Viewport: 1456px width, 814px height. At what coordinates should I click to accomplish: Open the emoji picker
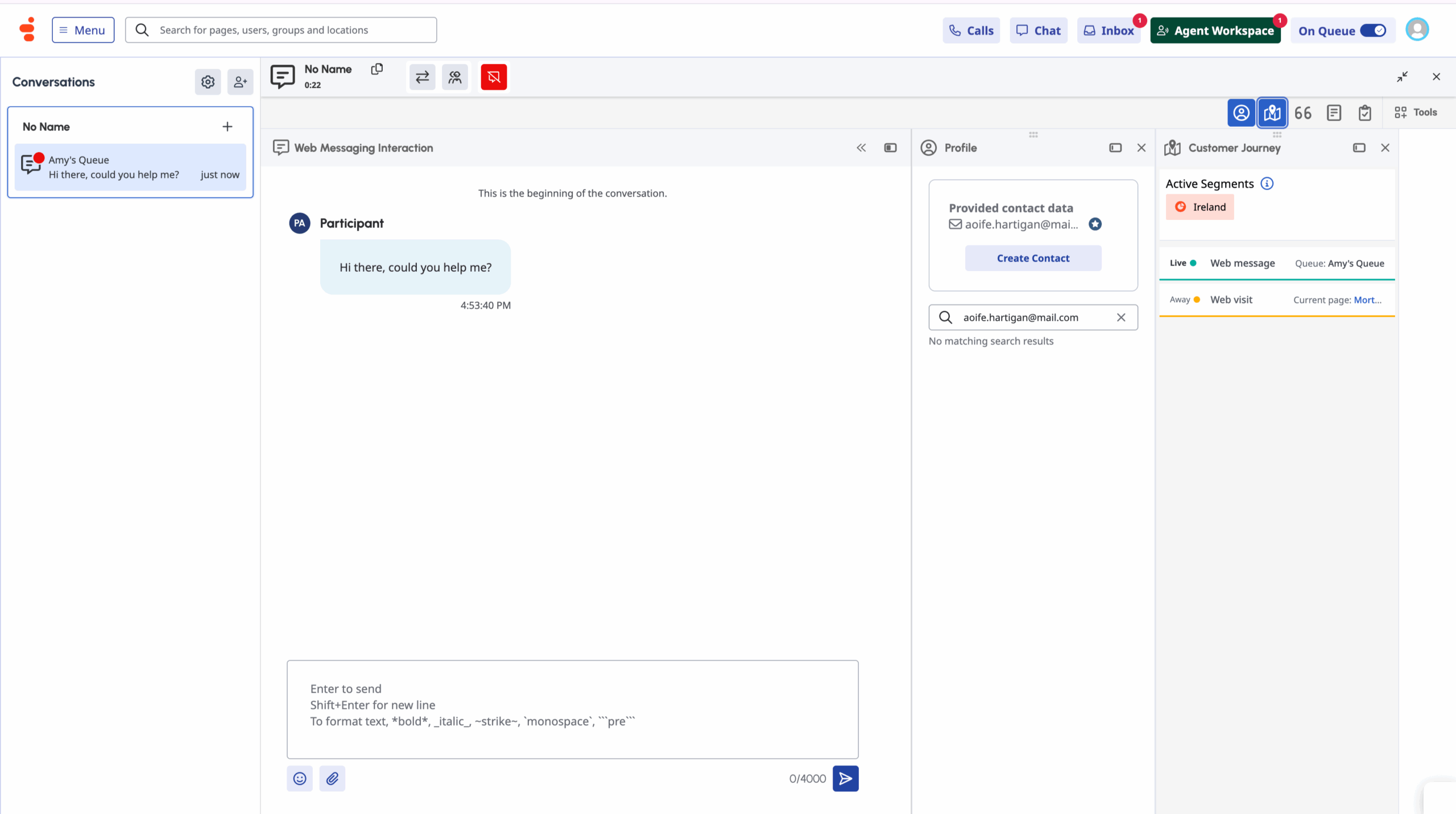[x=300, y=778]
